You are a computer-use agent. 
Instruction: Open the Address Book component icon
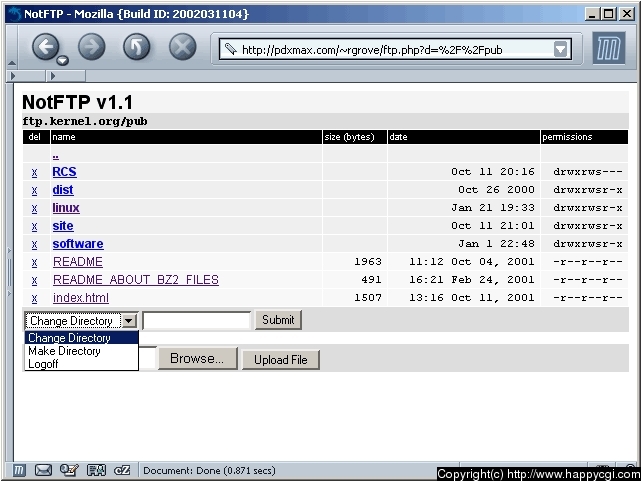click(96, 470)
